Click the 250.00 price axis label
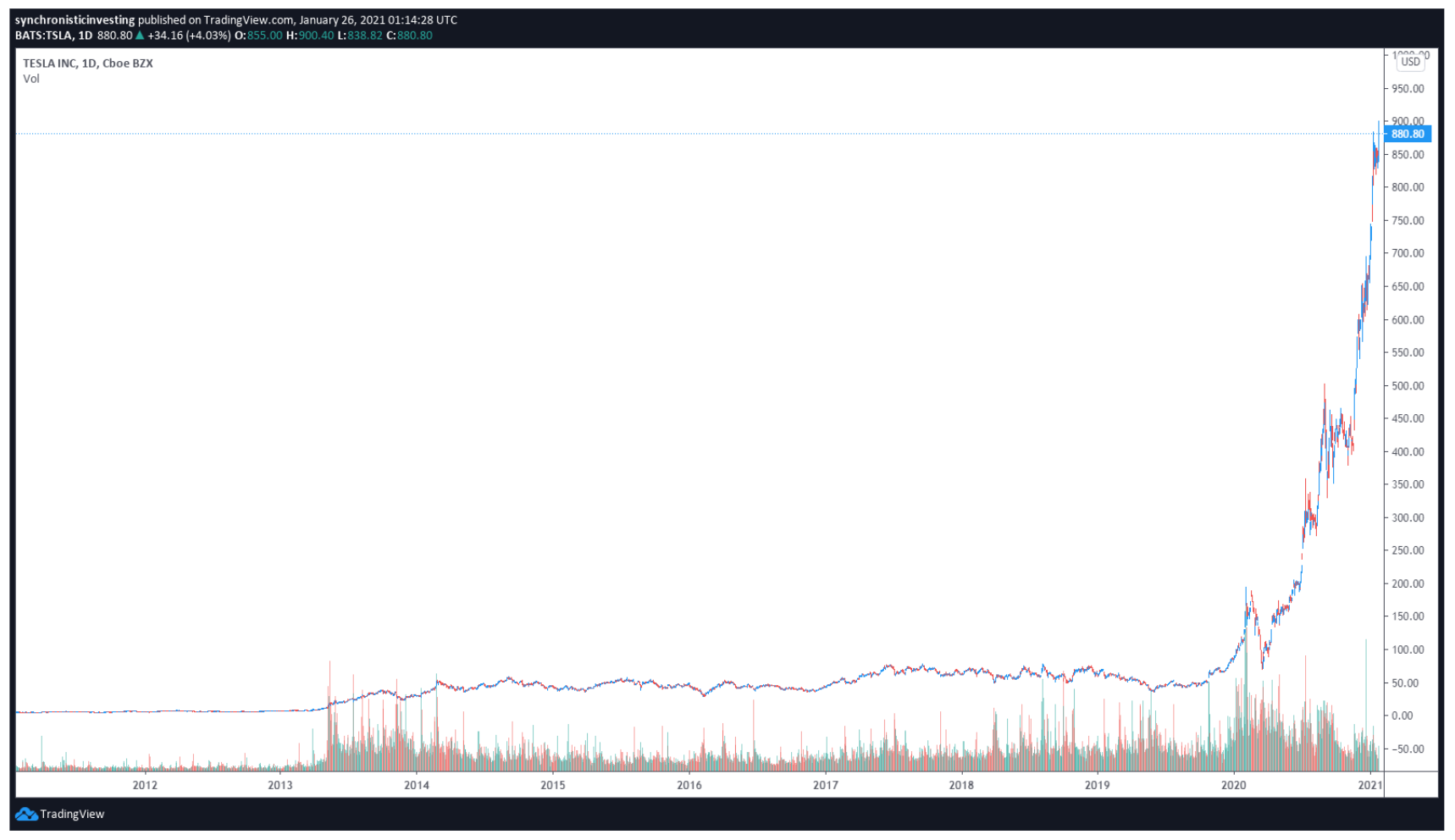The image size is (1455, 840). [x=1408, y=550]
